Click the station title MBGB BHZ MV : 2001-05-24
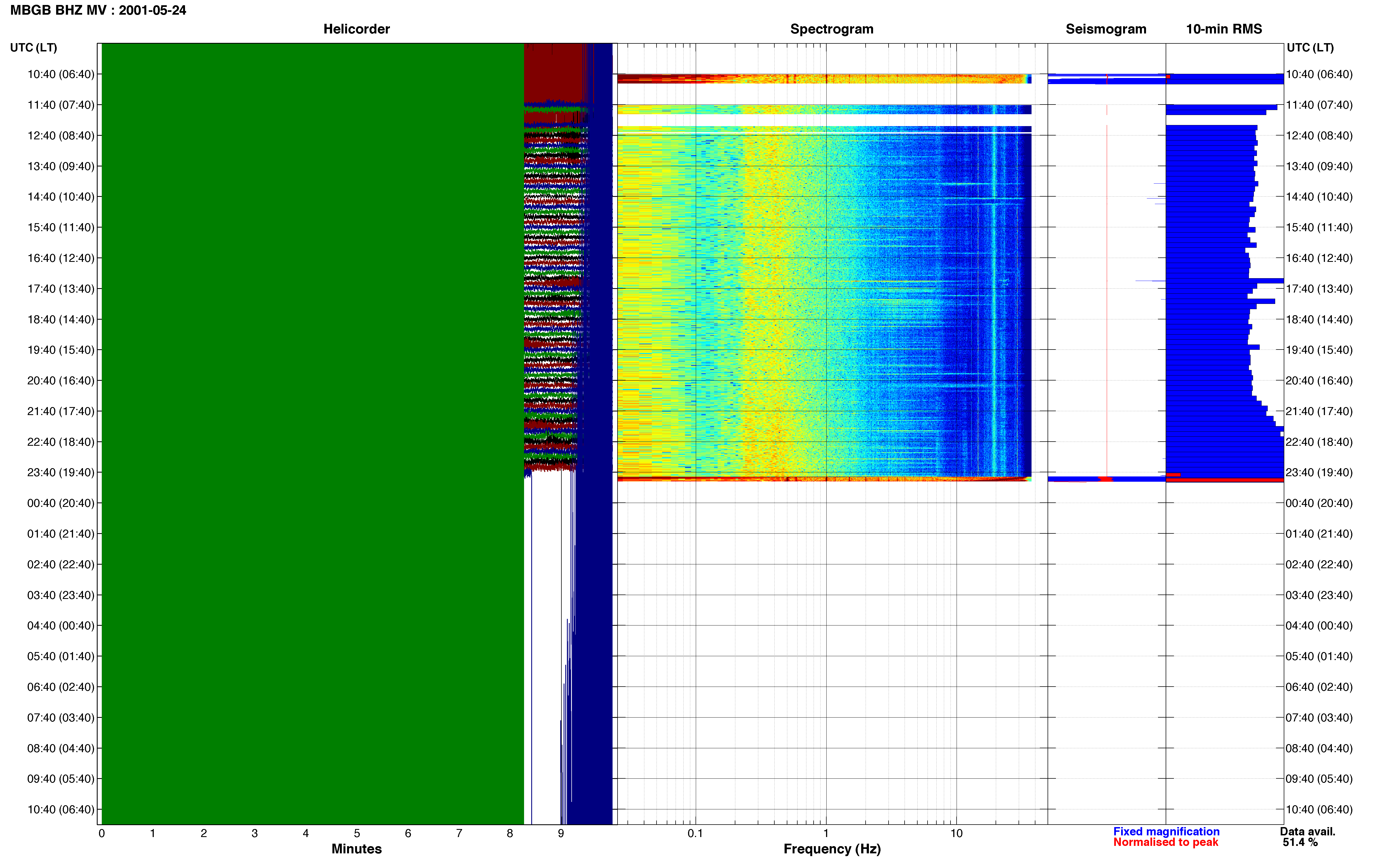1388x868 pixels. click(x=98, y=10)
